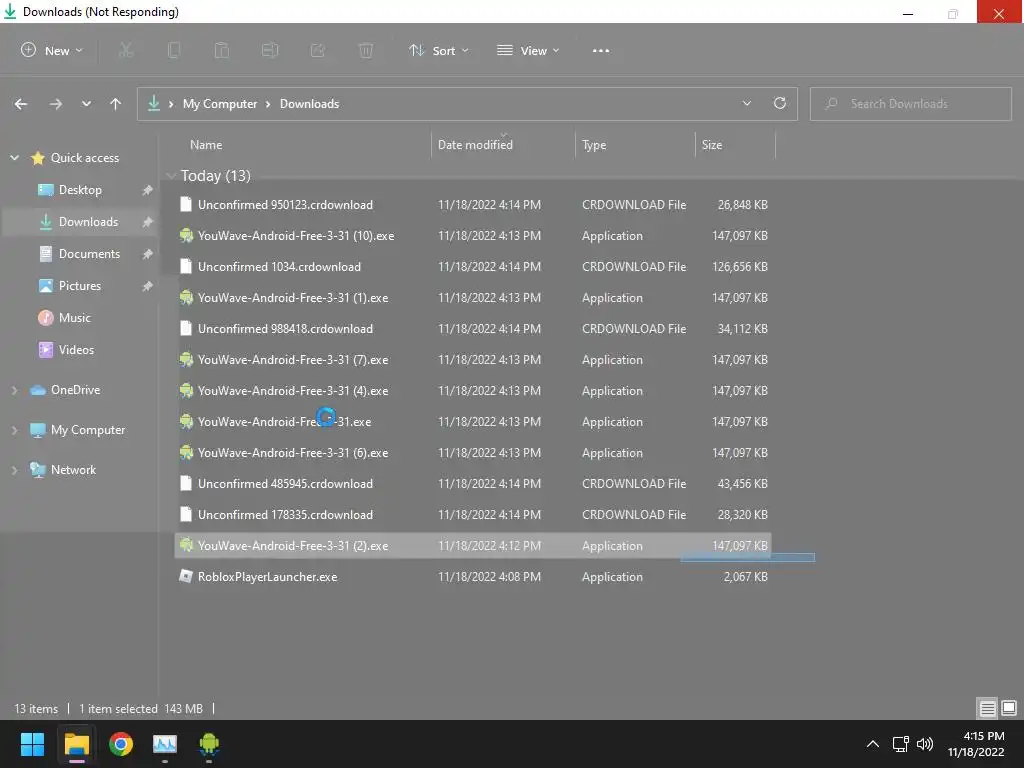The height and width of the screenshot is (768, 1024).
Task: Open the New dropdown menu
Action: pos(52,50)
